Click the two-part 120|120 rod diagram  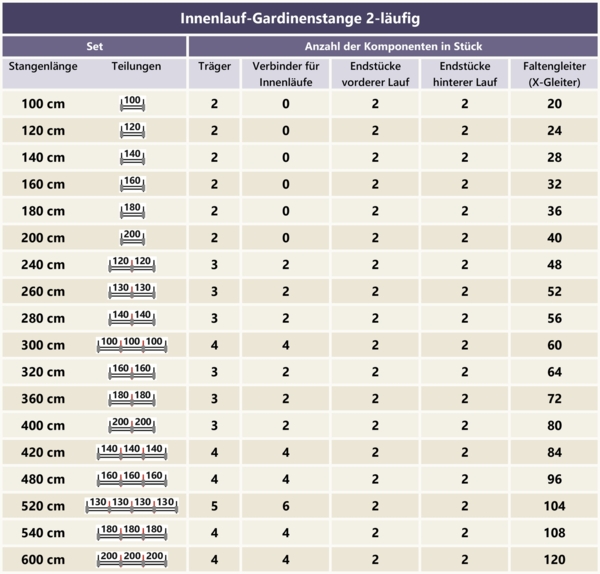132,264
